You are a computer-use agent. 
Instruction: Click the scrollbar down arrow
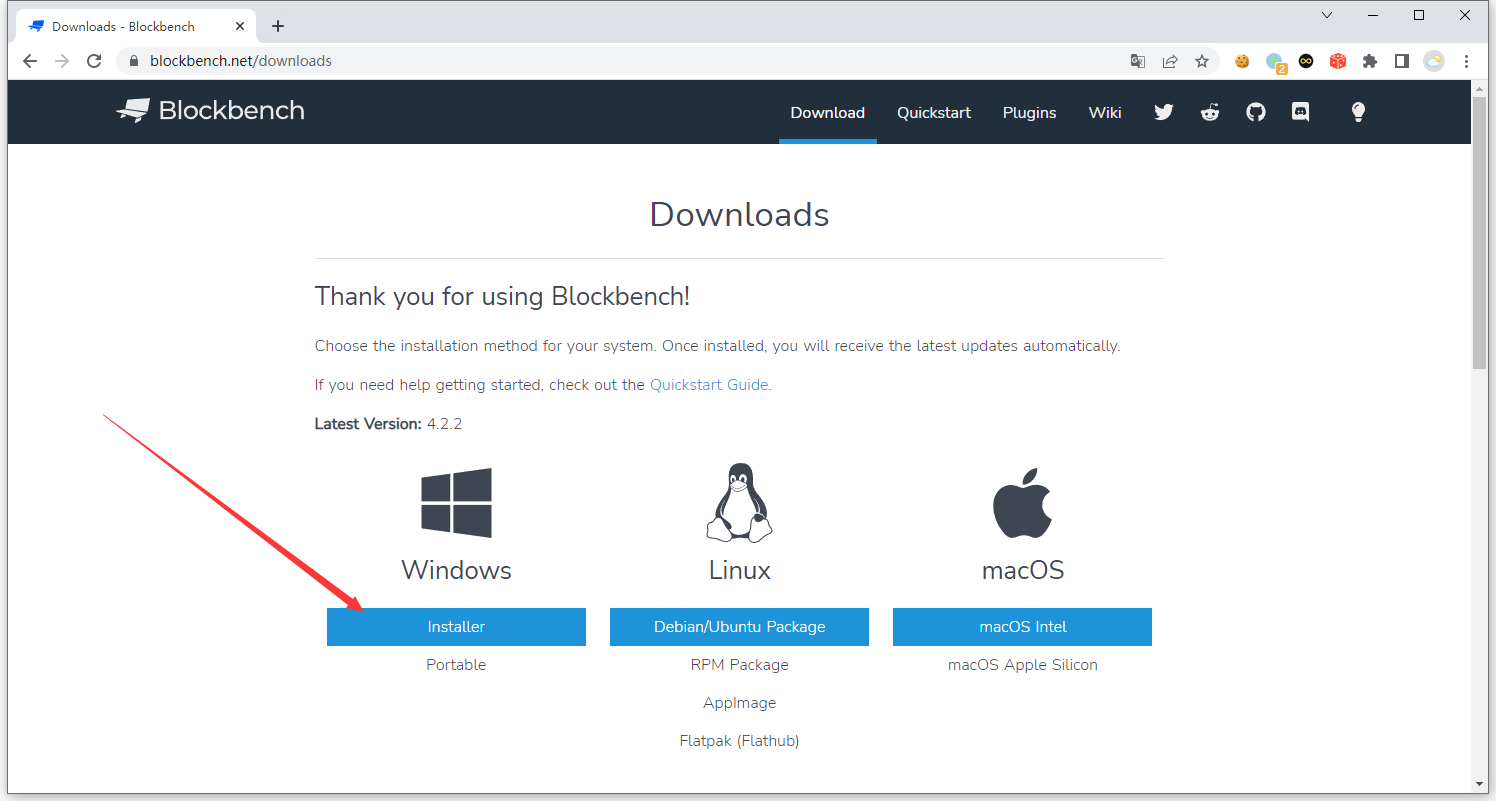click(x=1480, y=785)
